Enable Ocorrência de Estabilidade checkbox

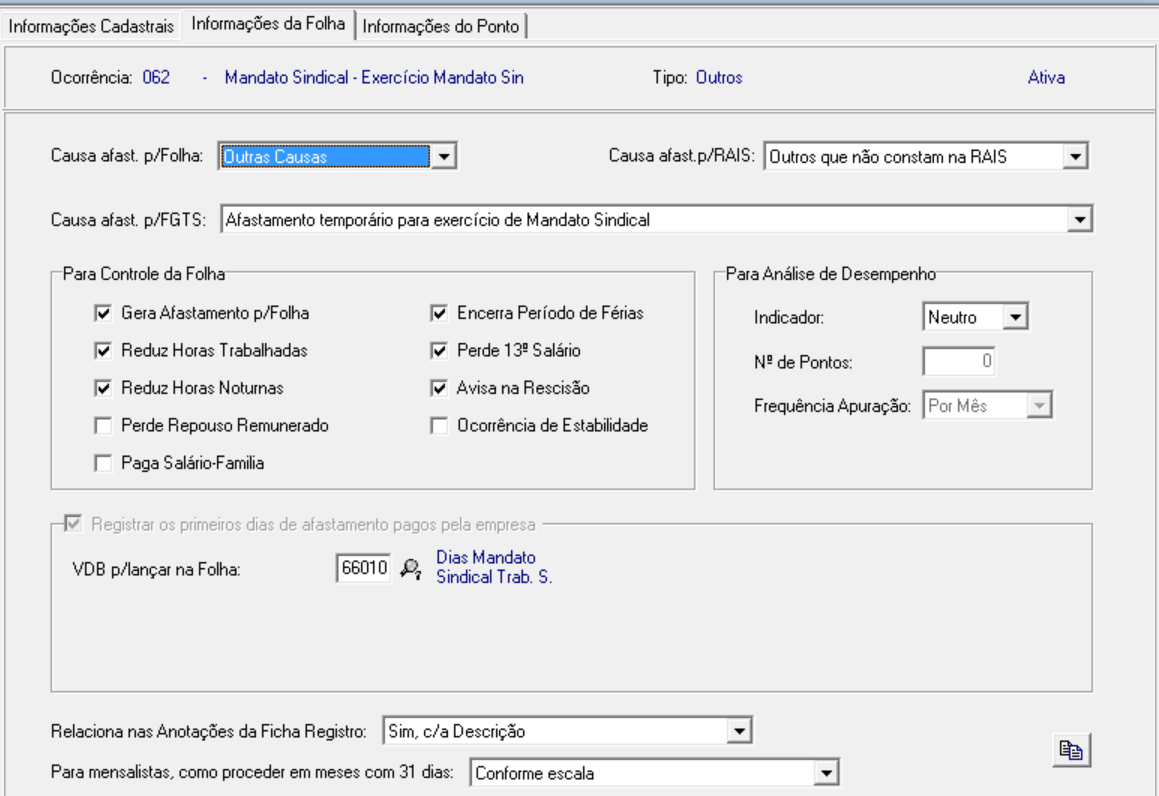[x=439, y=426]
